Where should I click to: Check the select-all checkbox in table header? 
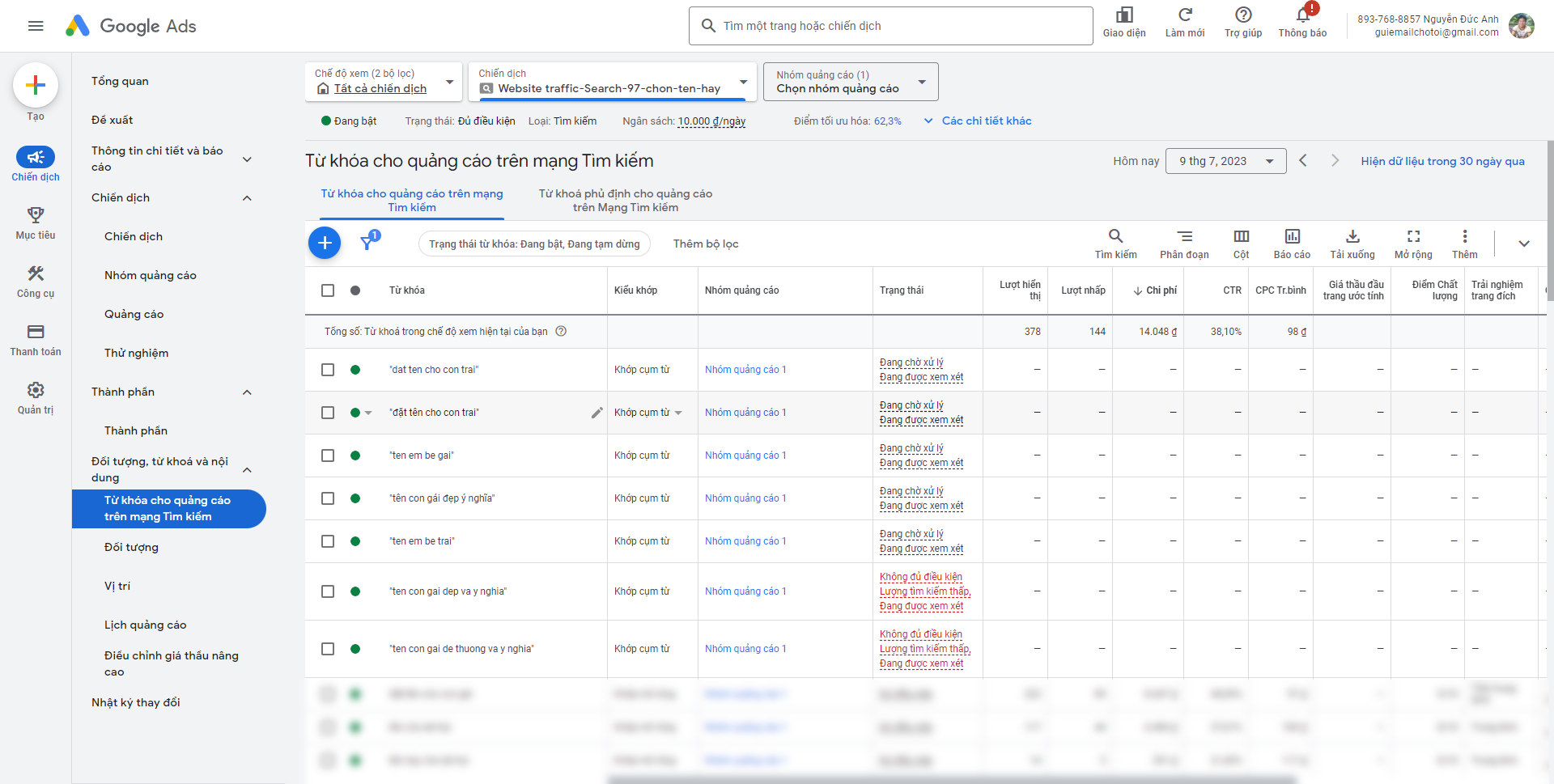pyautogui.click(x=328, y=290)
